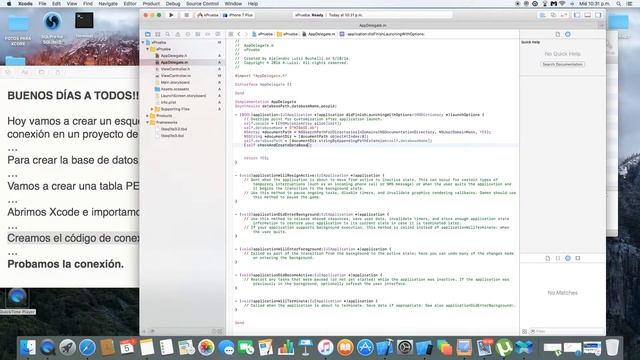Open iTunes from the Dock
640x360 pixels.
(325, 348)
